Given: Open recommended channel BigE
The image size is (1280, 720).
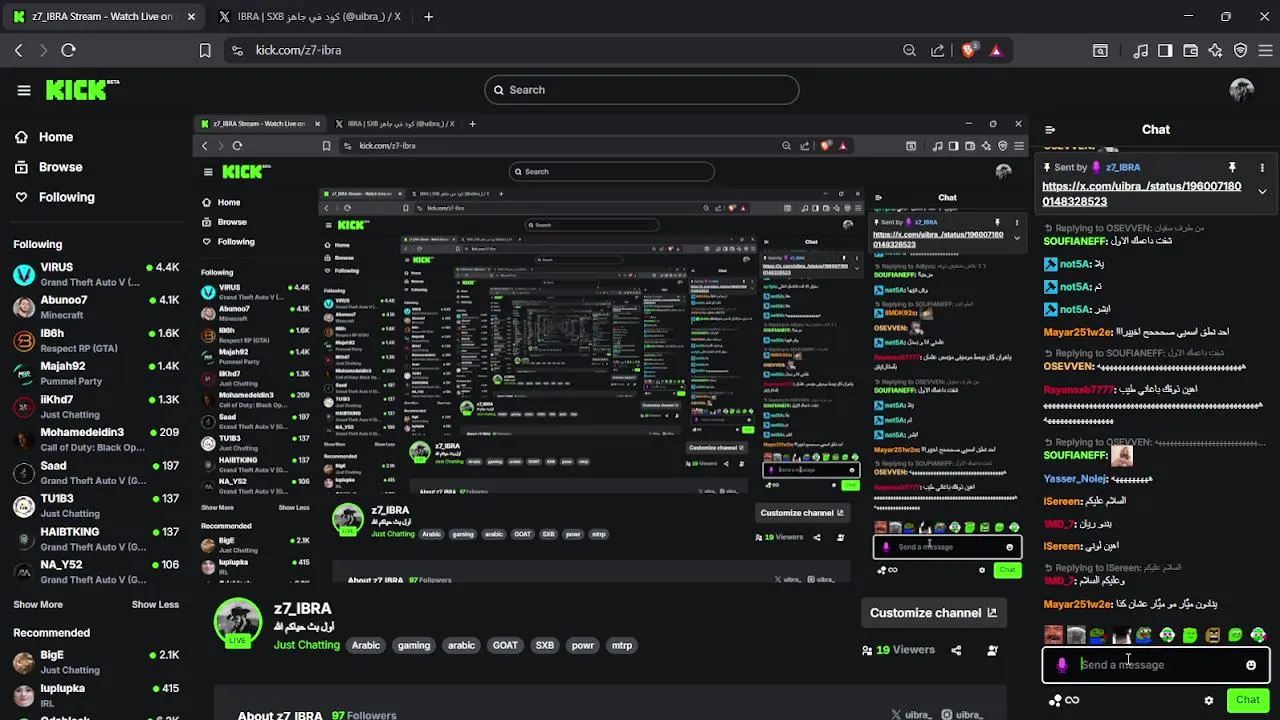Looking at the screenshot, I should [96, 661].
